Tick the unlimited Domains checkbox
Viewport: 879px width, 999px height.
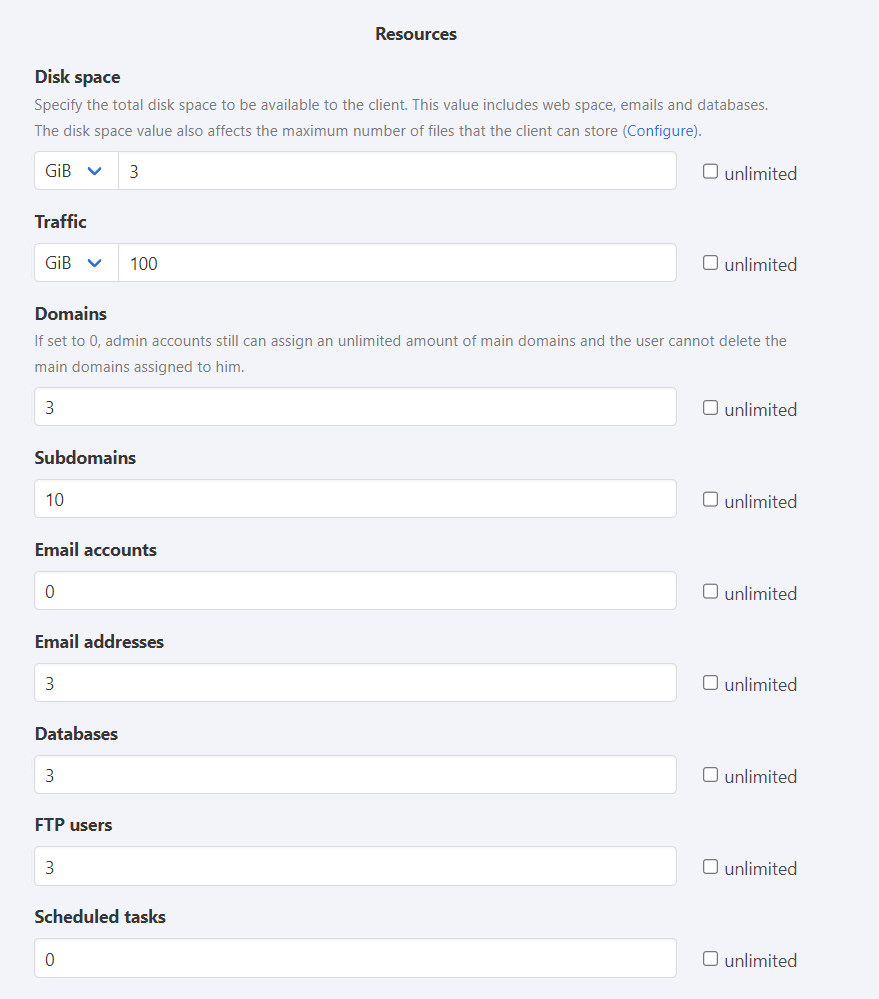[x=710, y=408]
